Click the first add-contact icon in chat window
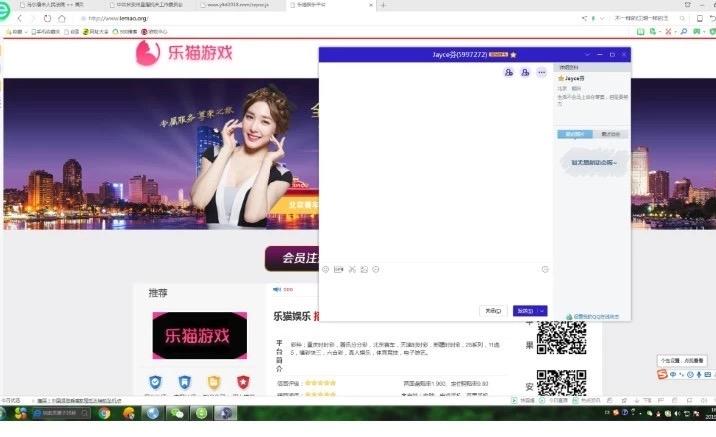 [508, 72]
